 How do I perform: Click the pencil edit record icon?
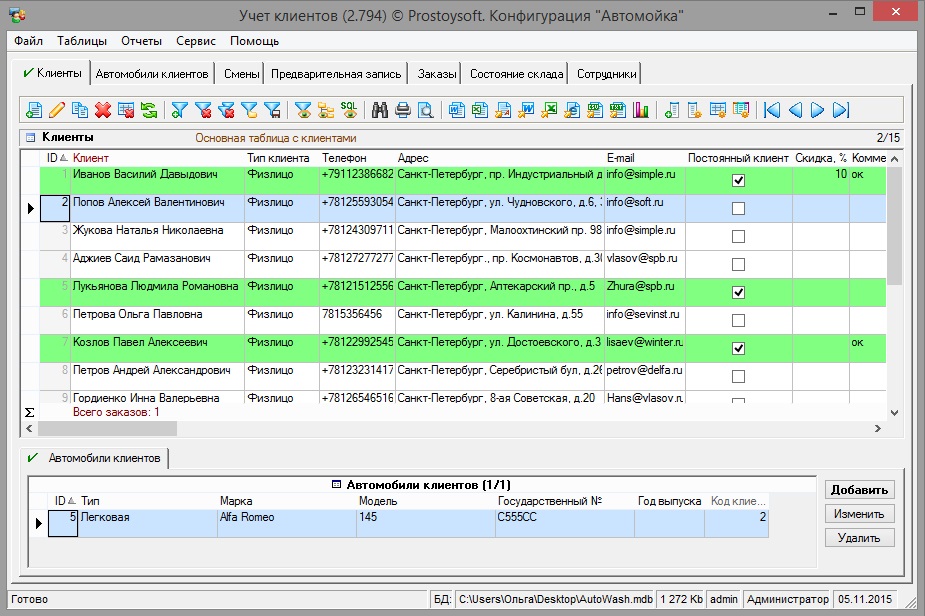click(57, 110)
